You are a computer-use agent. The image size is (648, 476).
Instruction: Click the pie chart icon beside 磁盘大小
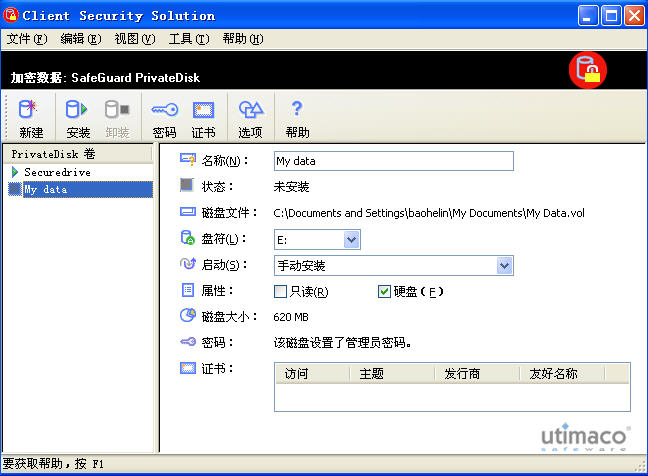[x=188, y=315]
